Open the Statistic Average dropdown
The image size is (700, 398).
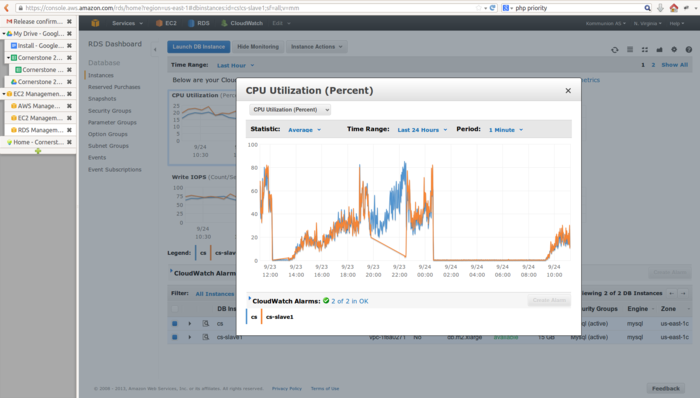pos(304,130)
